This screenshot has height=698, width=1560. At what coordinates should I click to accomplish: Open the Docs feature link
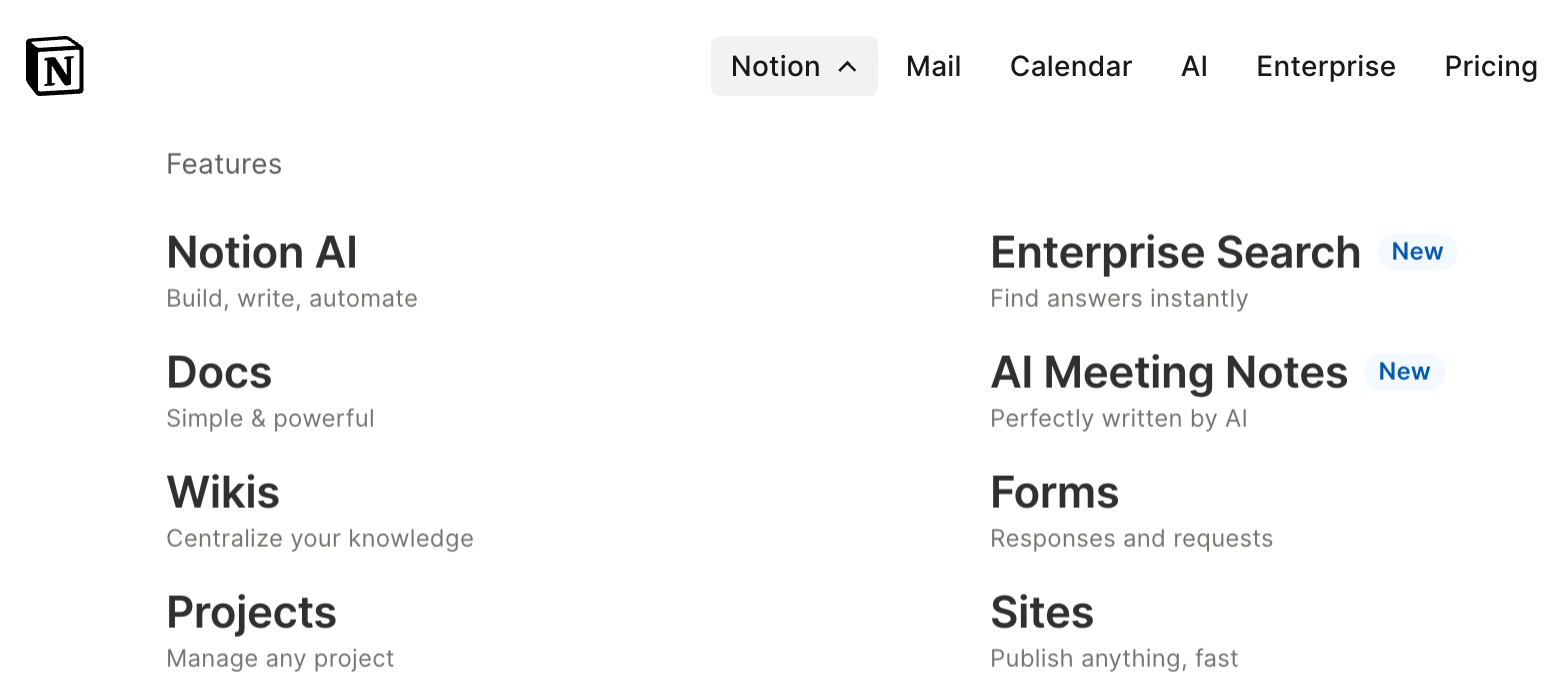coord(219,372)
